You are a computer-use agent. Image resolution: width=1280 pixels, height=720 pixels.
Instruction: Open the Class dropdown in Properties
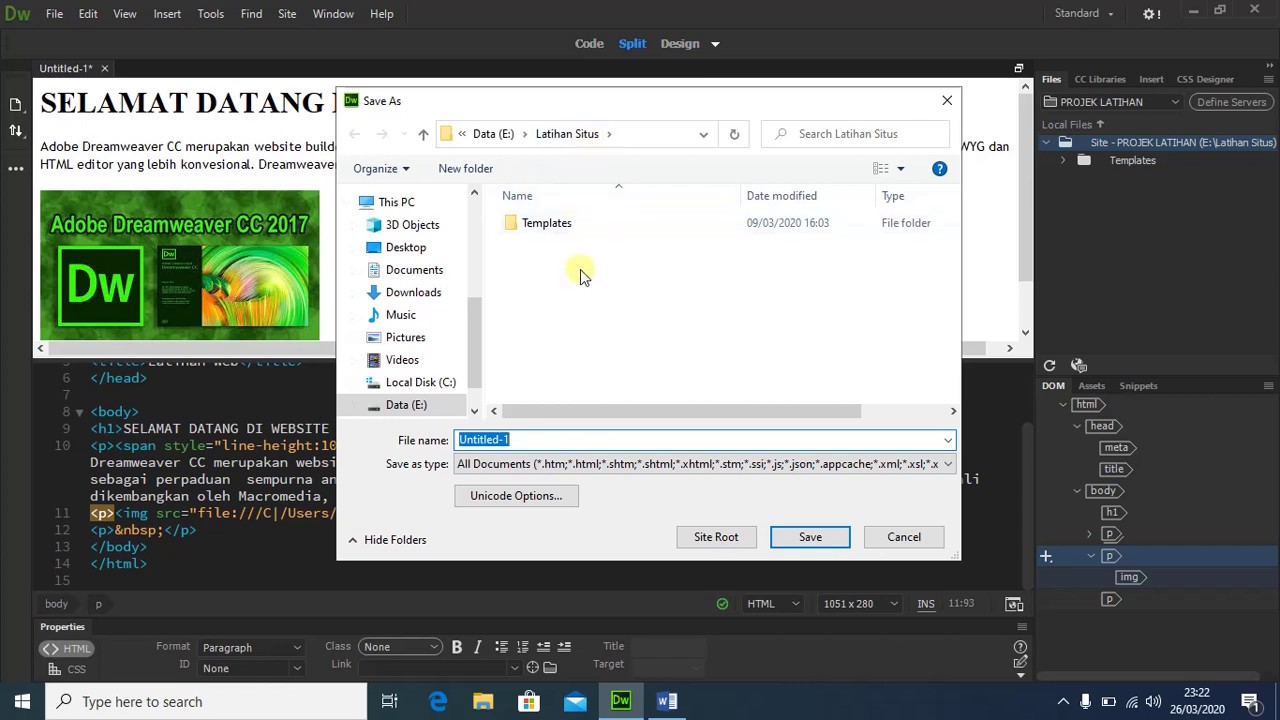pyautogui.click(x=400, y=647)
